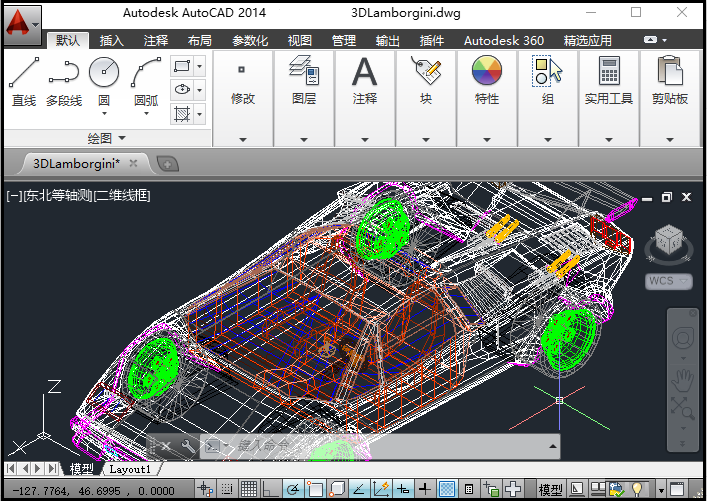Open Quick View Drawings in status bar
The width and height of the screenshot is (707, 501).
coord(598,489)
